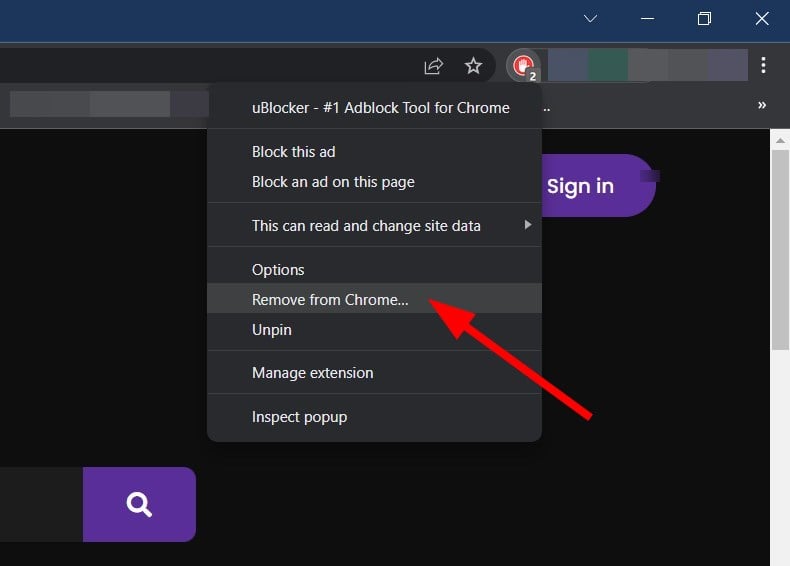This screenshot has width=790, height=566.
Task: Show more bookmarks via double chevron
Action: point(762,105)
